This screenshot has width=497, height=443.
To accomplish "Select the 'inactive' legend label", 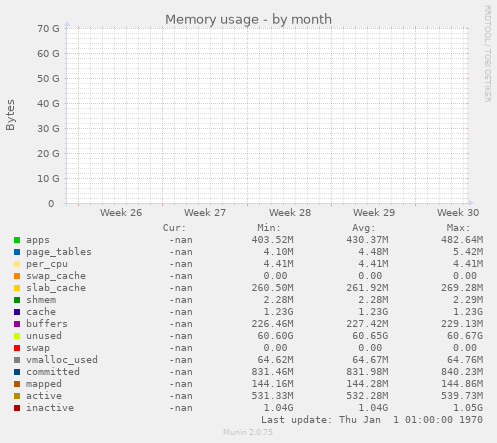I will [x=50, y=408].
